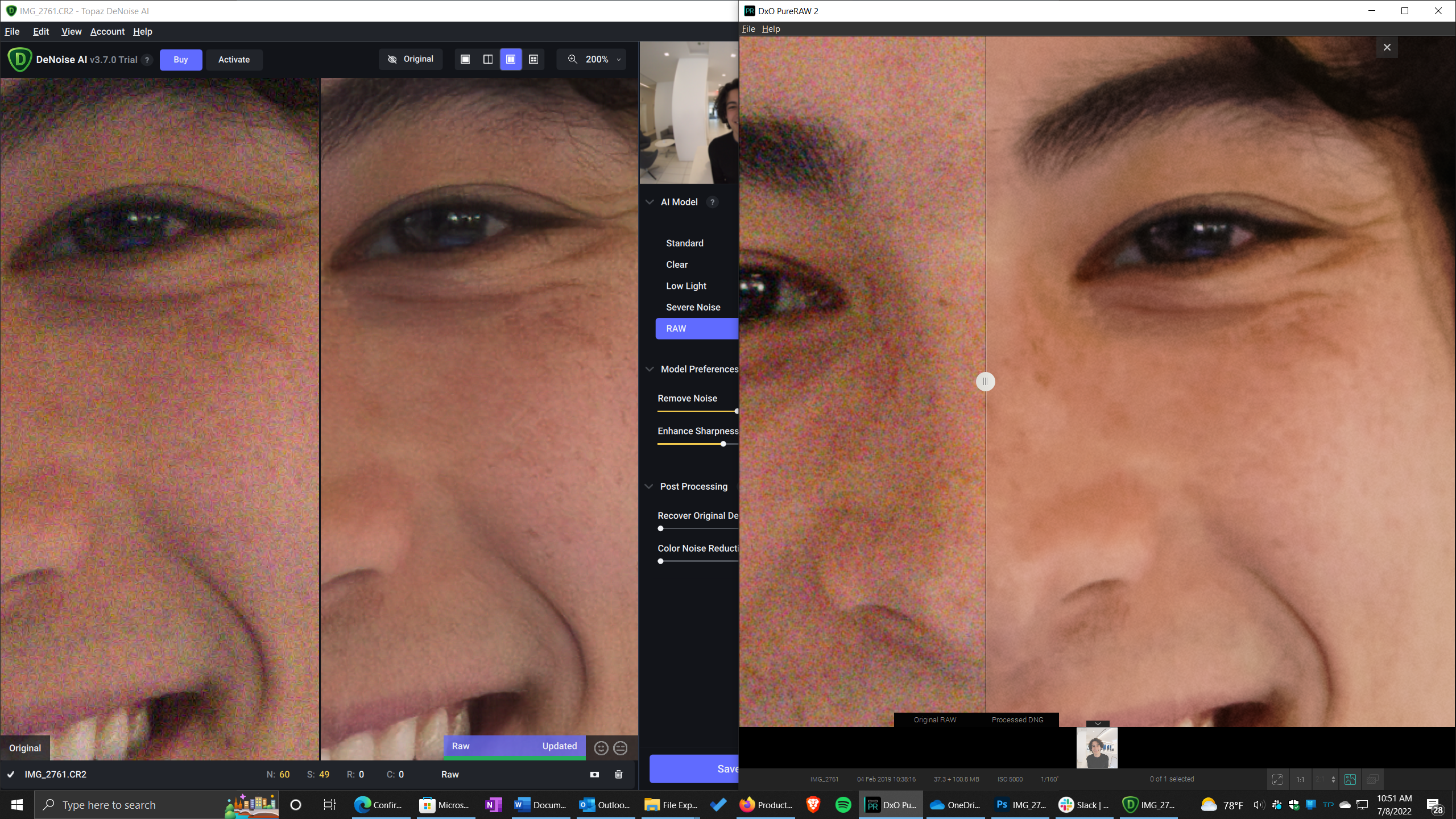Image resolution: width=1456 pixels, height=819 pixels.
Task: Open the File menu in DxO PureRAW 2
Action: tap(748, 28)
